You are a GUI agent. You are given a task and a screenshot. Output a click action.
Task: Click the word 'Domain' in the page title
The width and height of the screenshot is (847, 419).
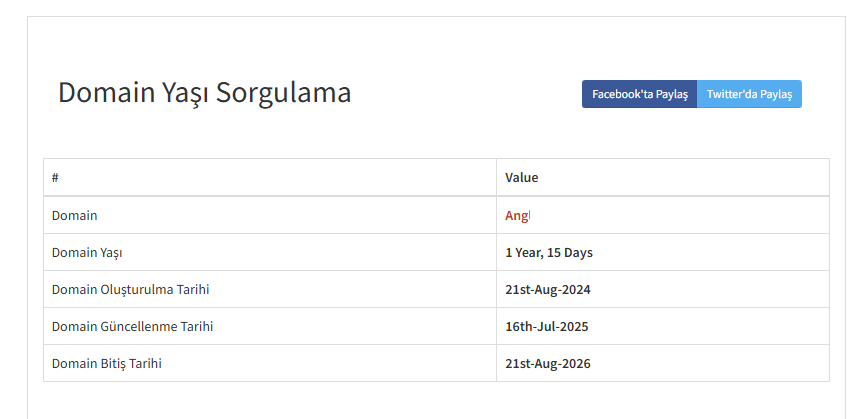pos(106,92)
